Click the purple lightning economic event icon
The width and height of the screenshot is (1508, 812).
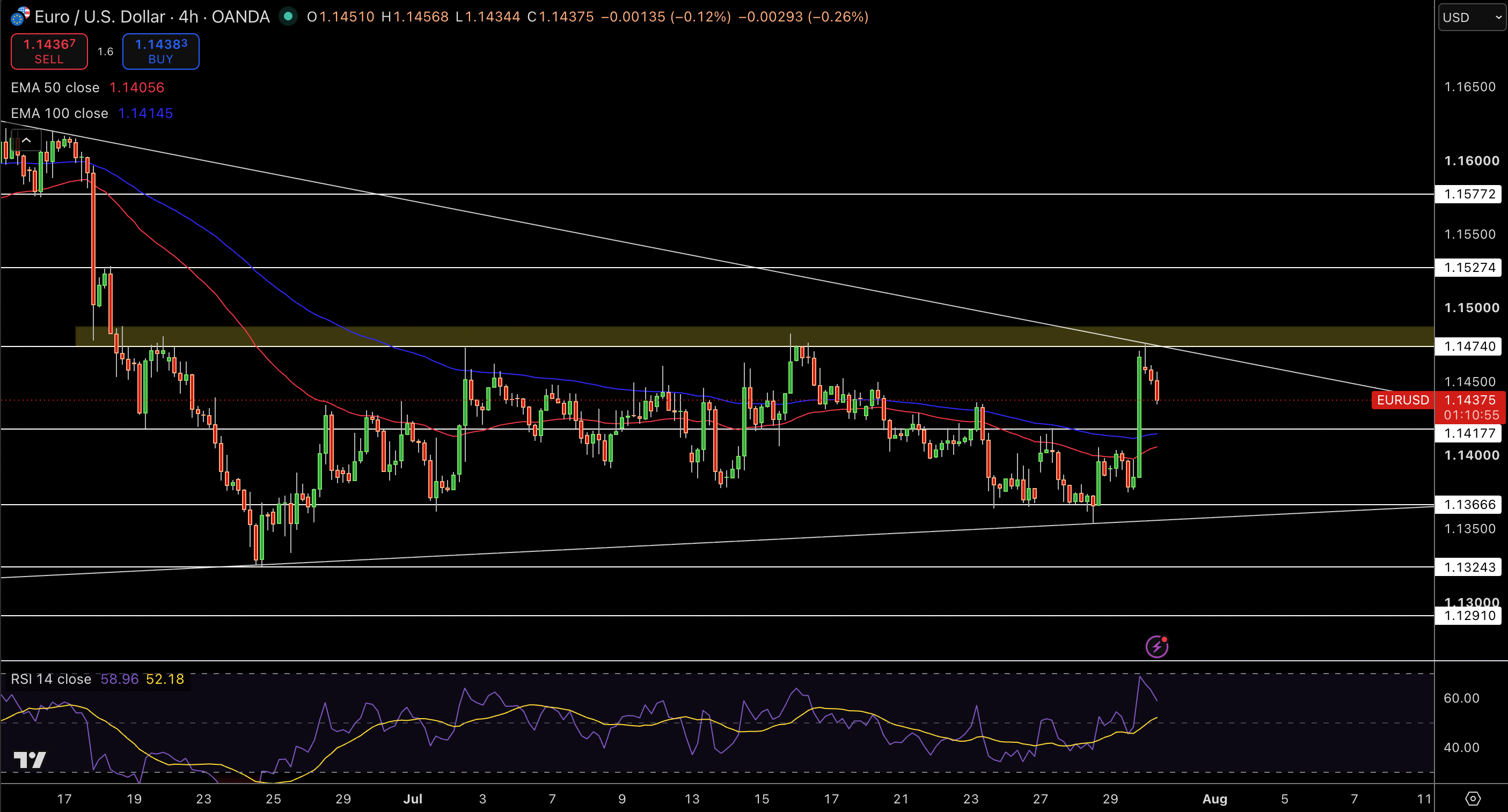point(1156,646)
